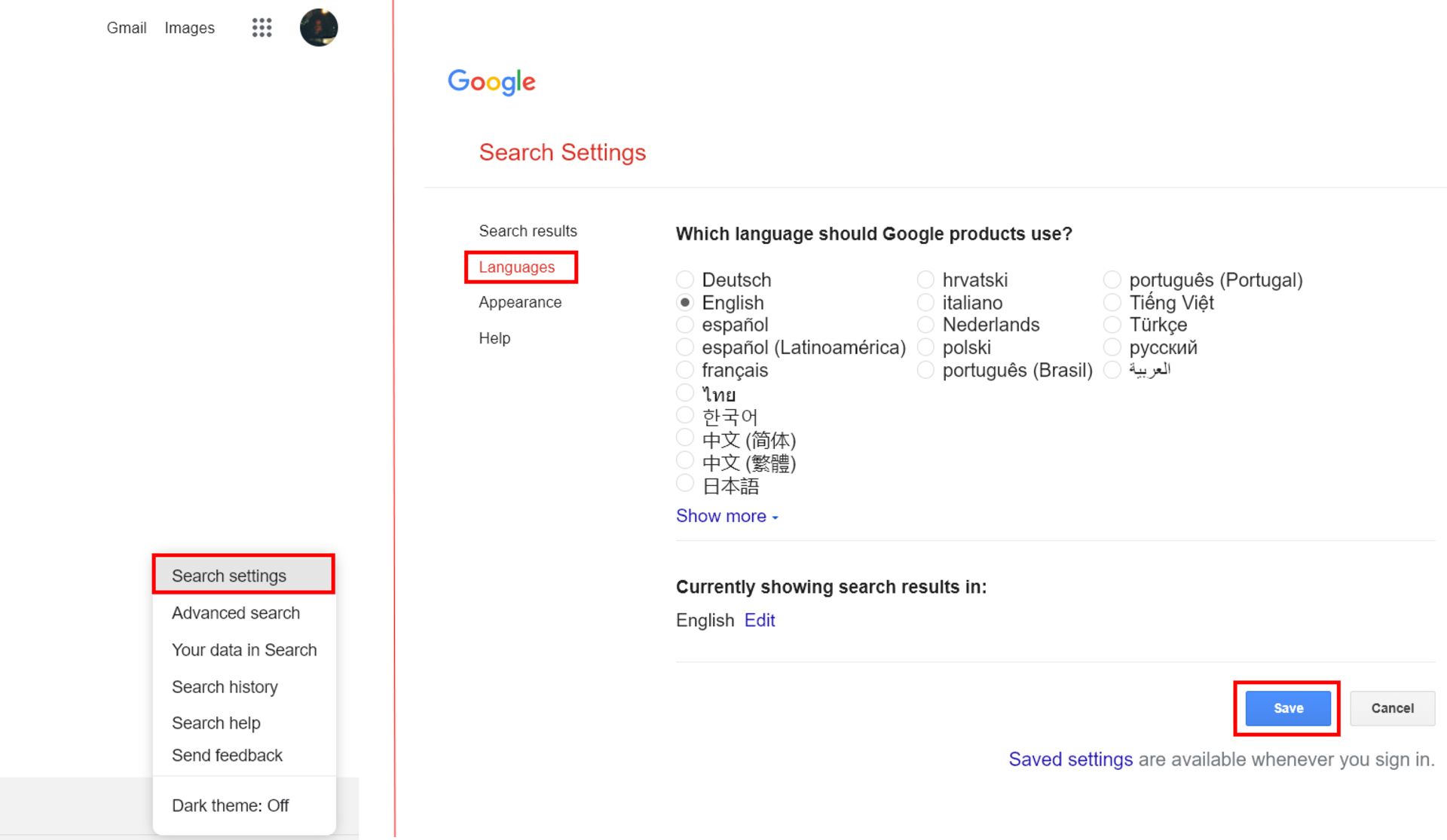Open Advanced search from the menu
Screen dimensions: 1447x840
[x=236, y=613]
